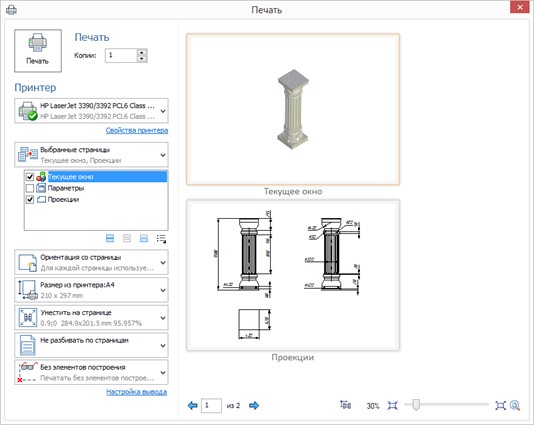
Task: Open Не разбивать по страницам dropdown
Action: tap(91, 345)
